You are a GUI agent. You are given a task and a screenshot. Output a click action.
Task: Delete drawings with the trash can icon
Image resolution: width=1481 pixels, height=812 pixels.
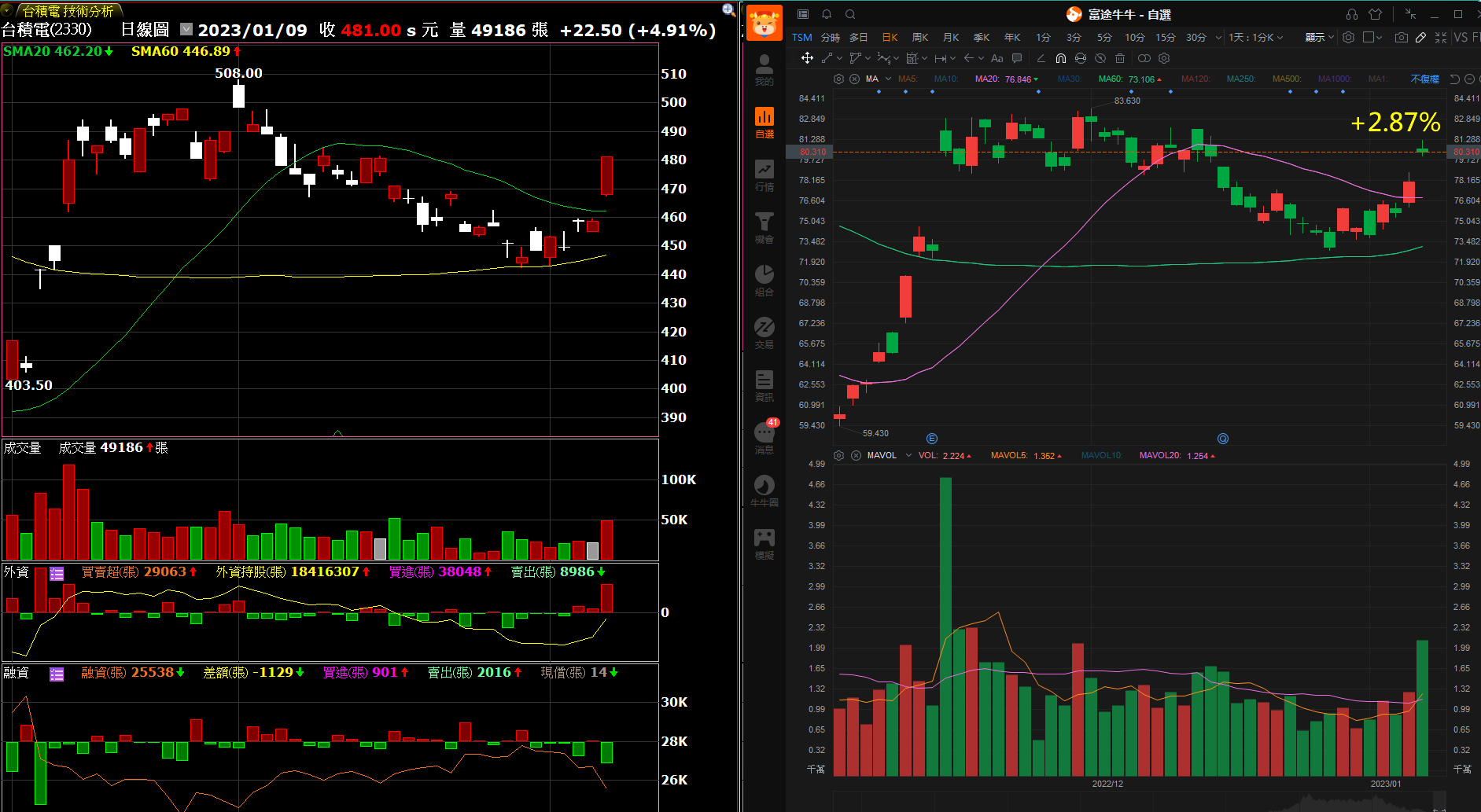[x=1120, y=58]
